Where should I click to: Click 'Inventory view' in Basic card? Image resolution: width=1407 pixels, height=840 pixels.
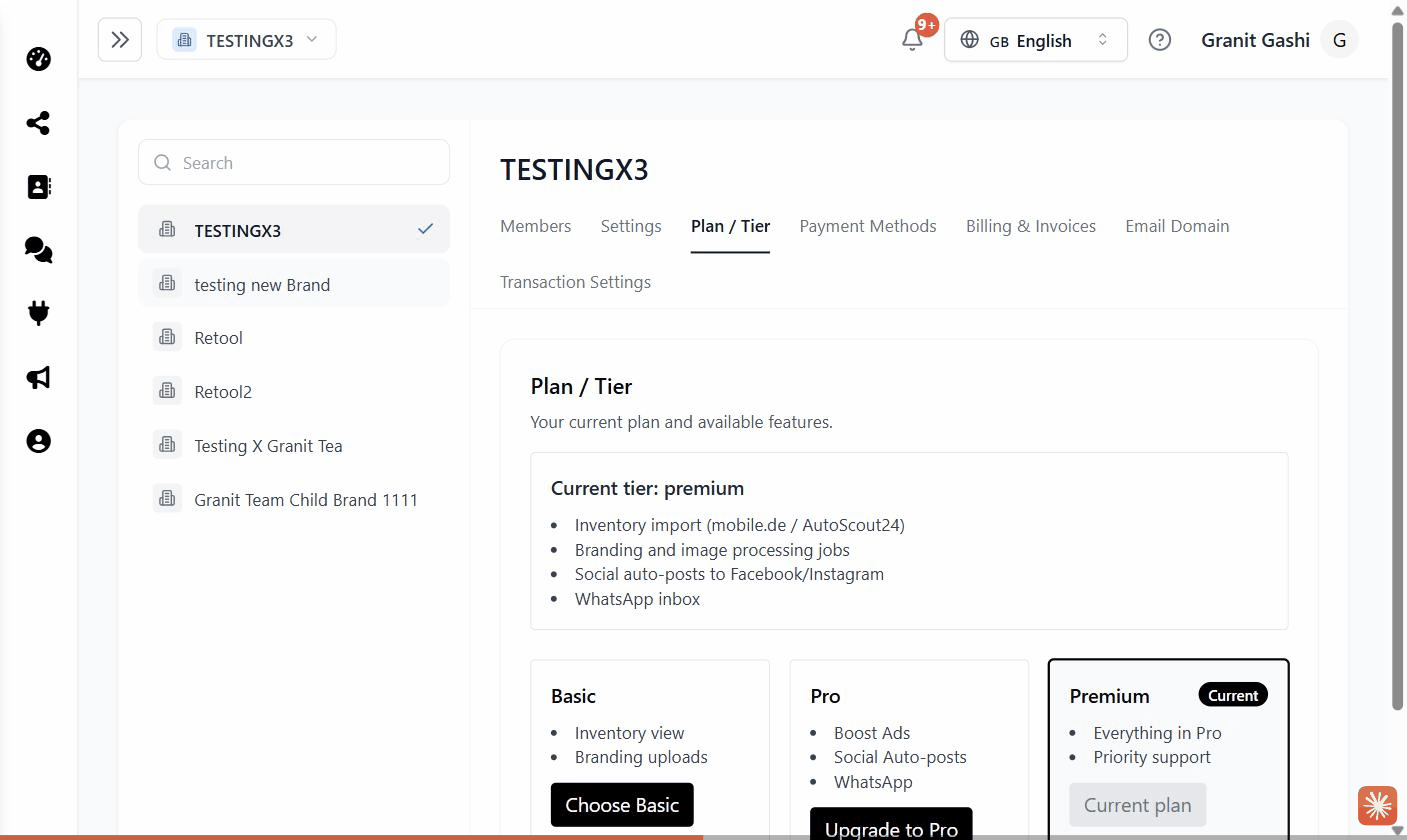629,733
